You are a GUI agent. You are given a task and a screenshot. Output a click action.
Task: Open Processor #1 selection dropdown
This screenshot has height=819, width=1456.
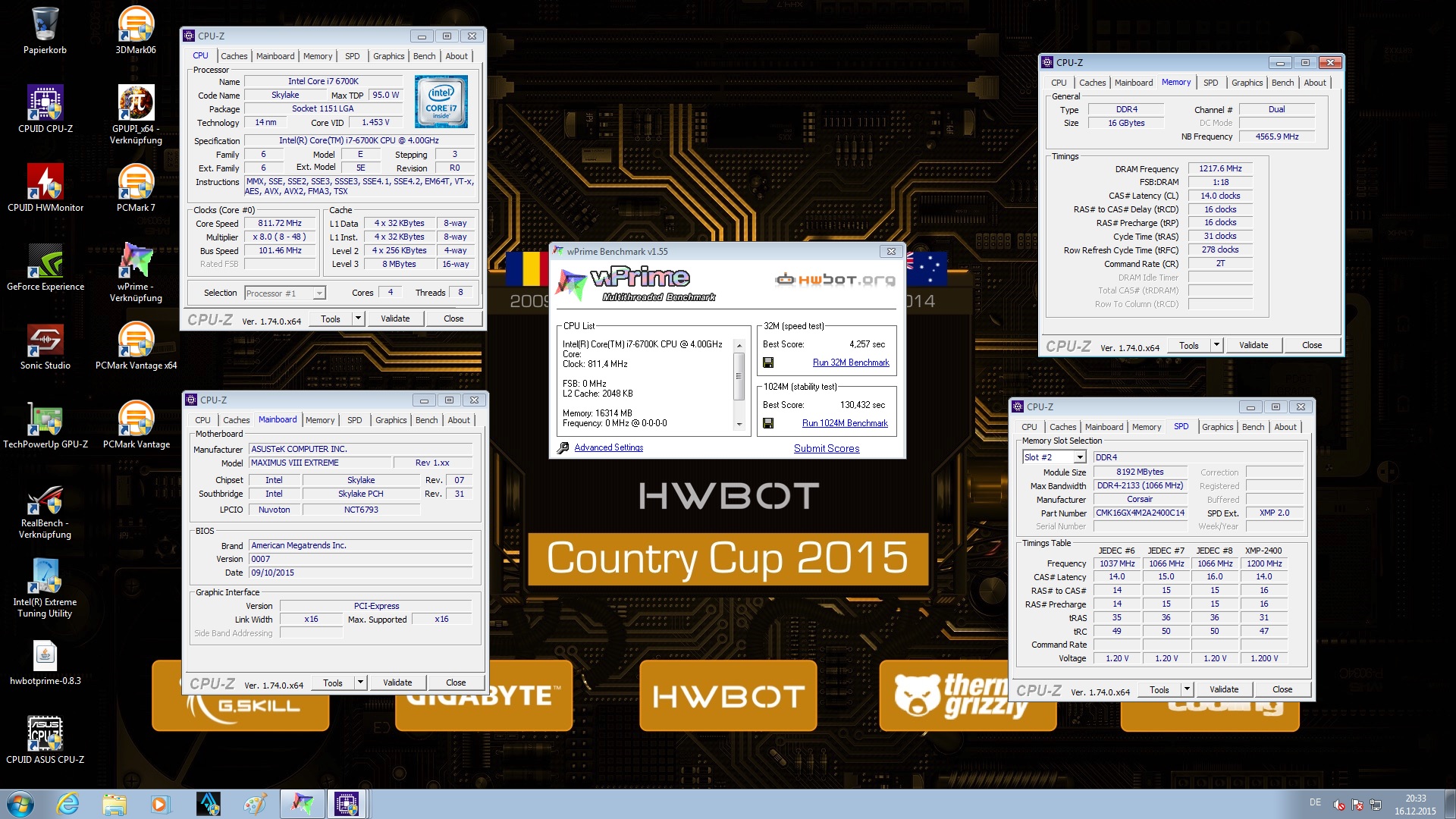tap(285, 293)
